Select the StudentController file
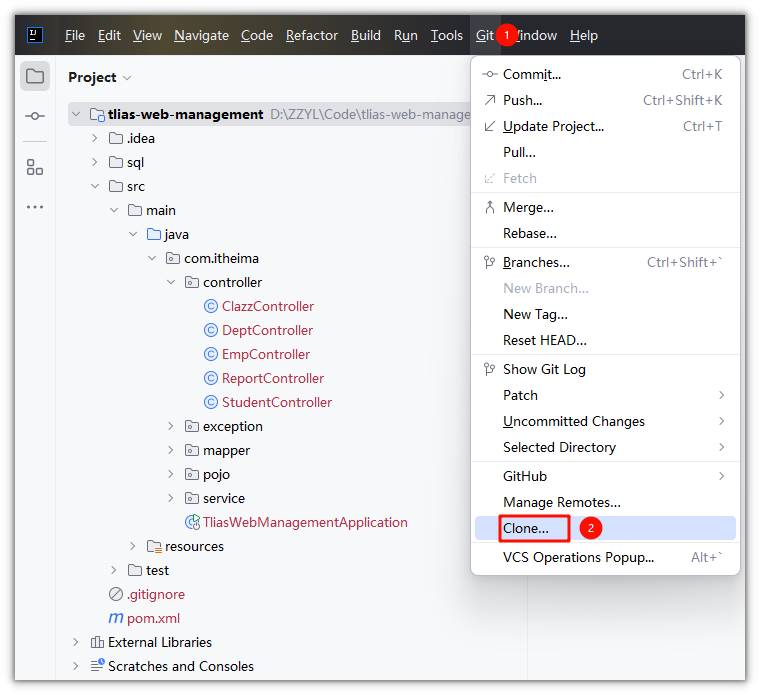This screenshot has width=760, height=695. coord(277,402)
